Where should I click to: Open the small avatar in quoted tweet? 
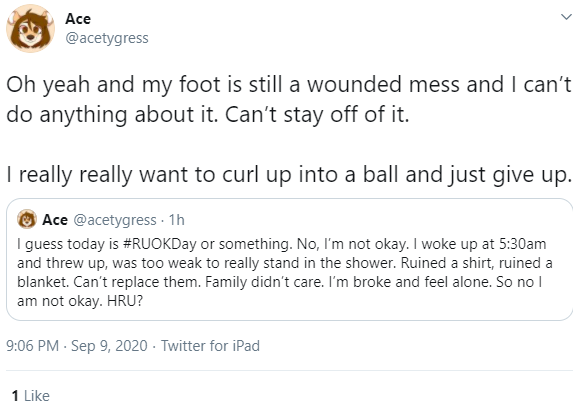point(27,219)
